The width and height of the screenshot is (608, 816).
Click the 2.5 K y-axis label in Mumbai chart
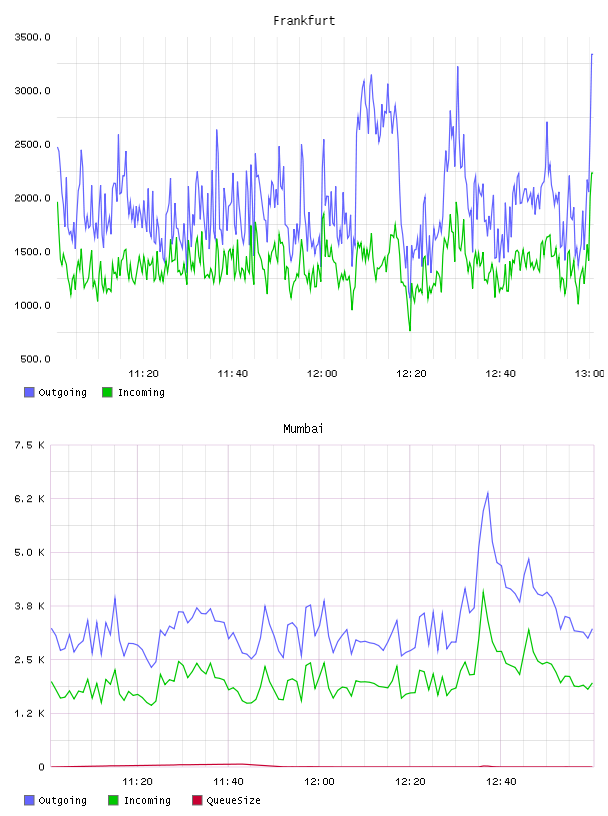point(29,659)
